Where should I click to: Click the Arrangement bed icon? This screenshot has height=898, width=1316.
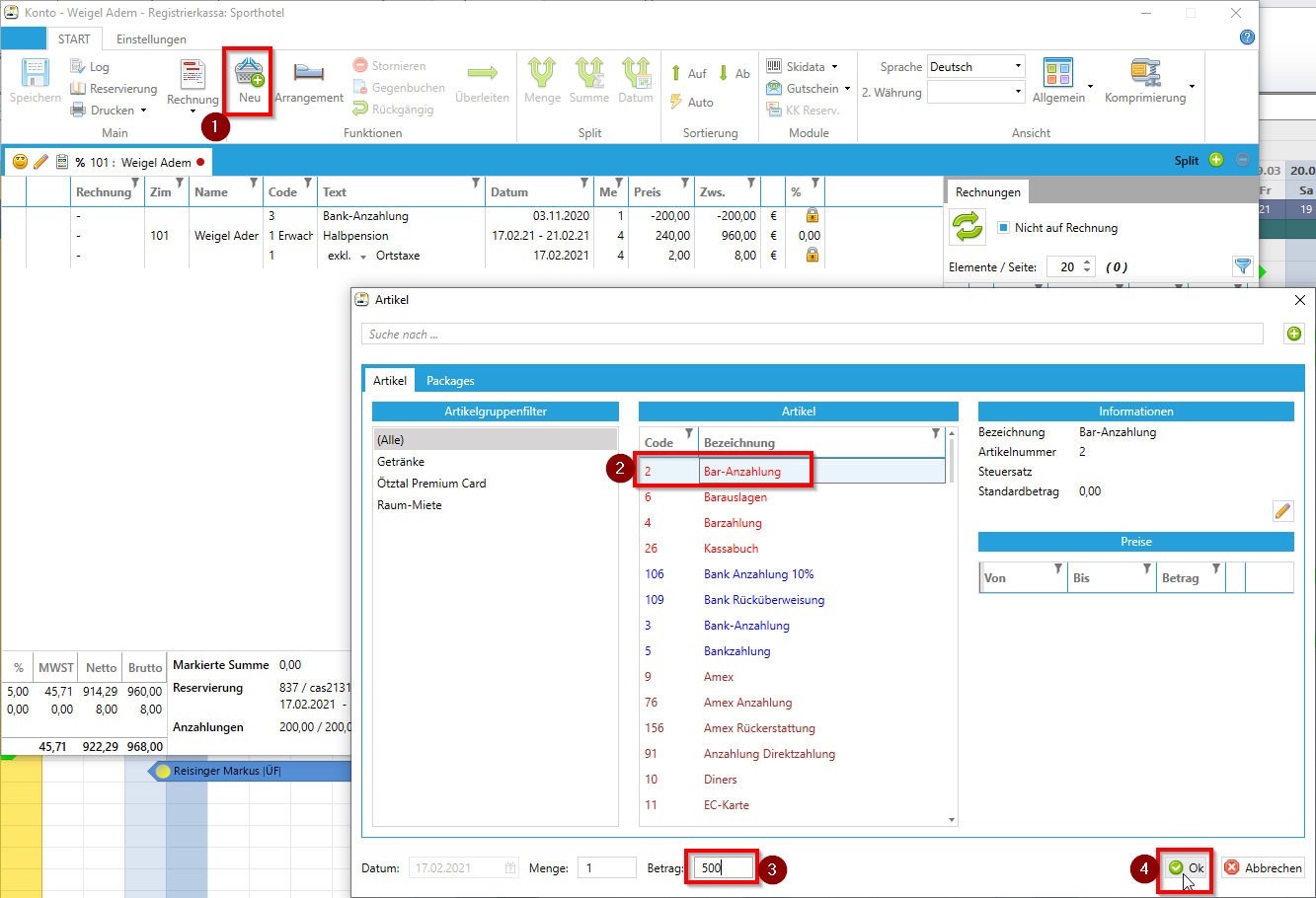[309, 72]
